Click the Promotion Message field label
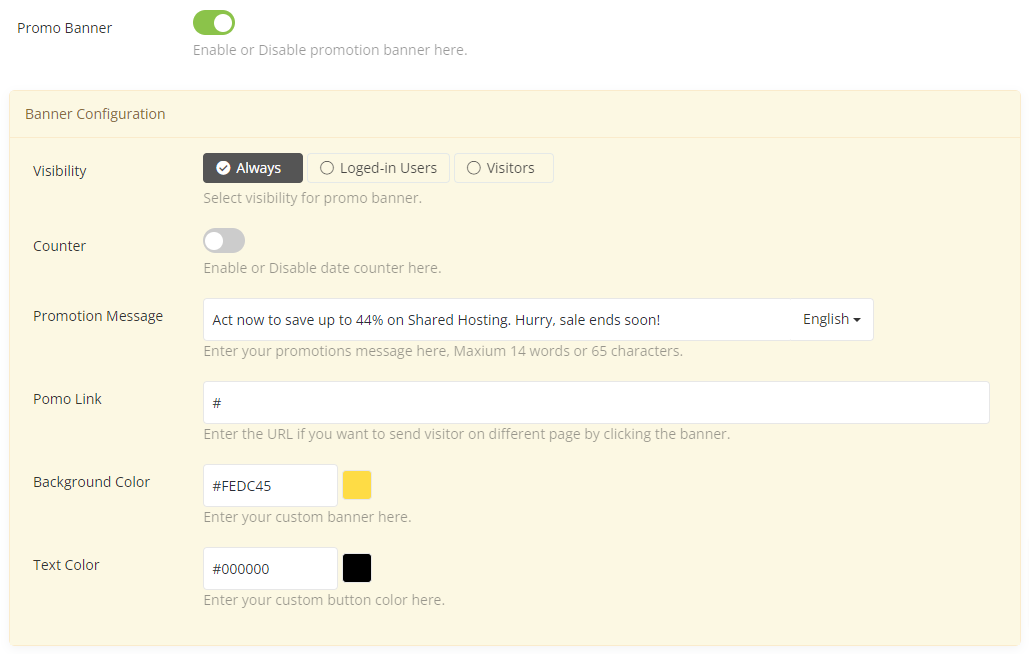The height and width of the screenshot is (654, 1029). (x=98, y=316)
